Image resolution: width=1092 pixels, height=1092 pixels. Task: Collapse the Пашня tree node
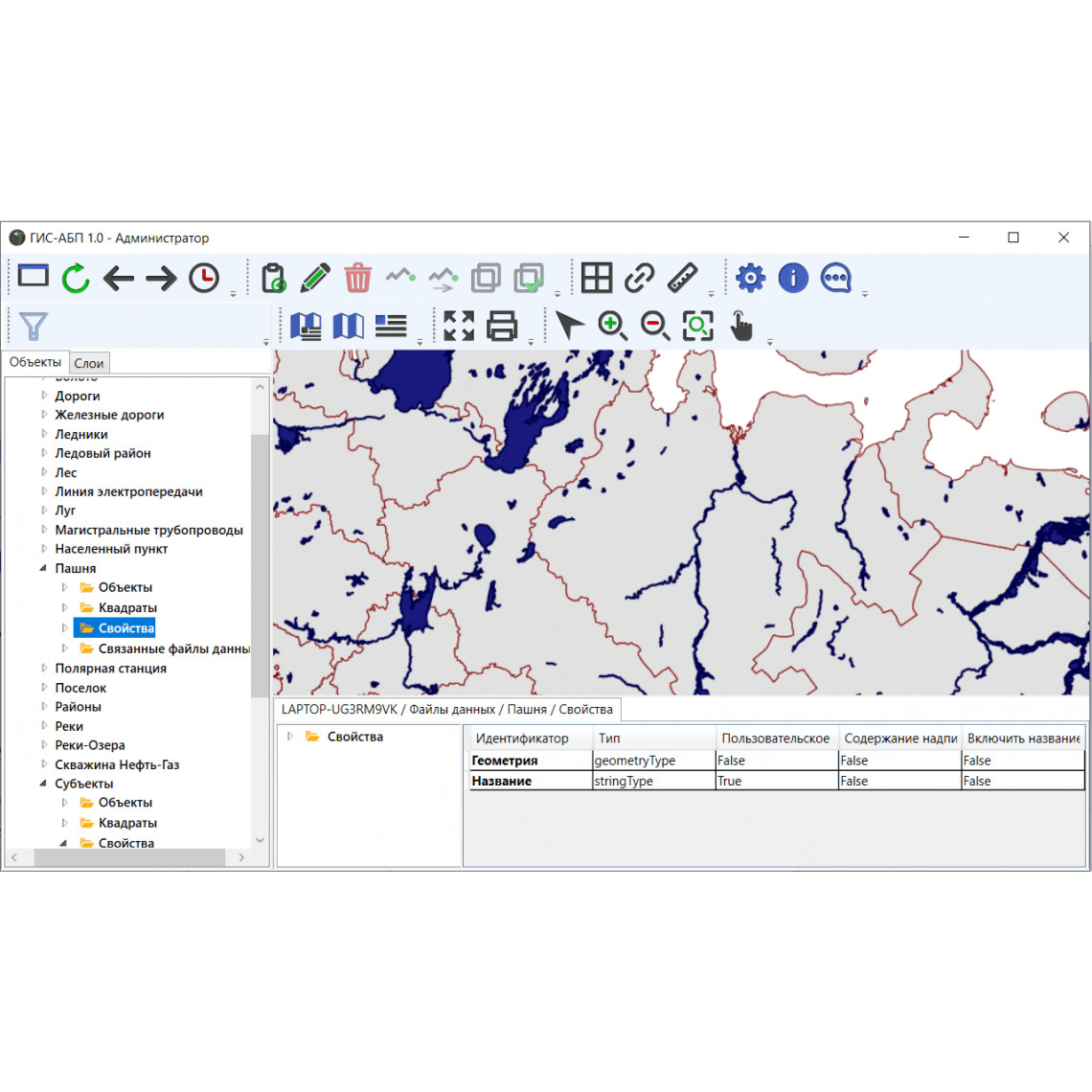[43, 568]
